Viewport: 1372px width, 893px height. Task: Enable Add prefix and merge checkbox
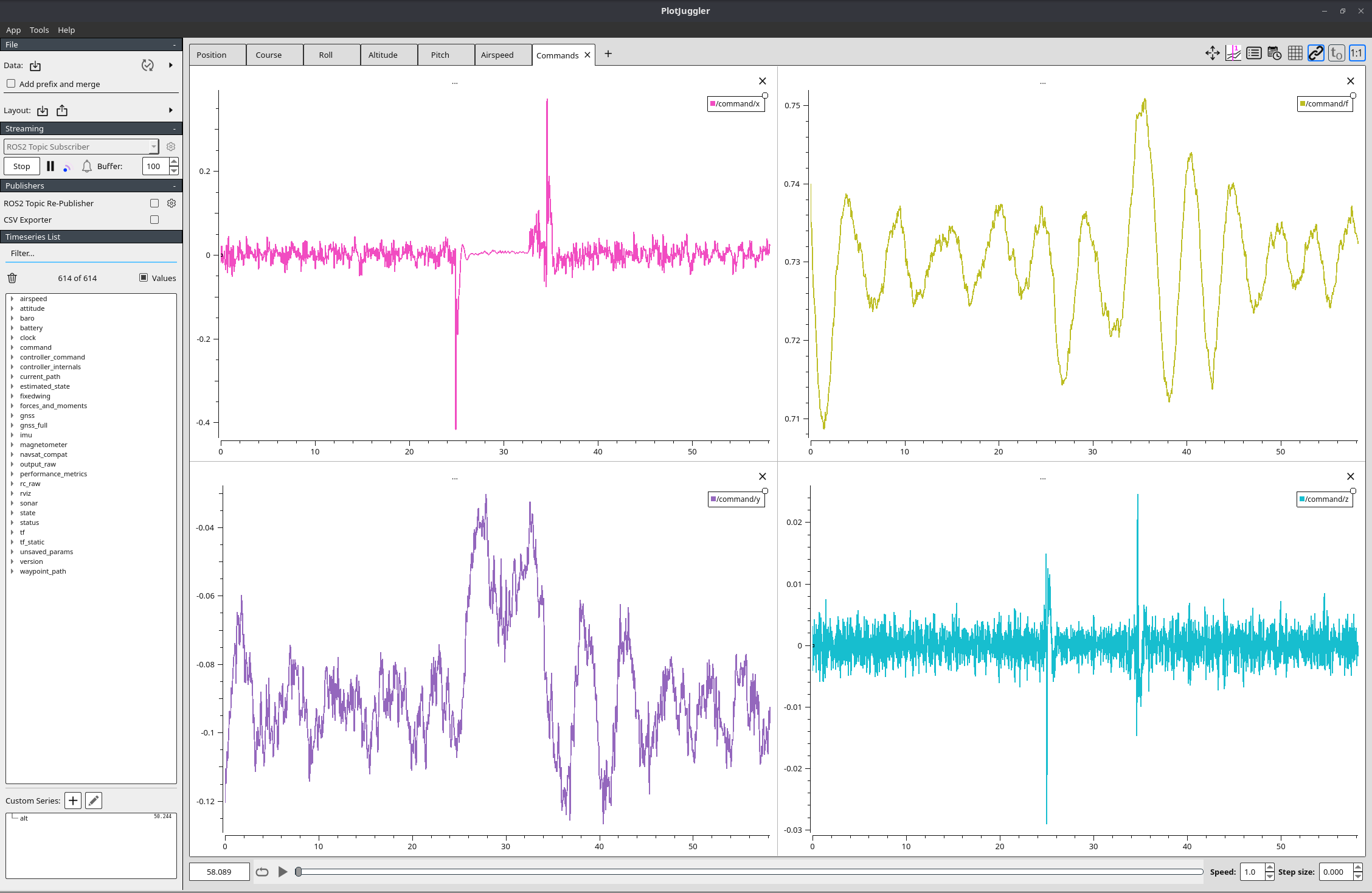(11, 84)
